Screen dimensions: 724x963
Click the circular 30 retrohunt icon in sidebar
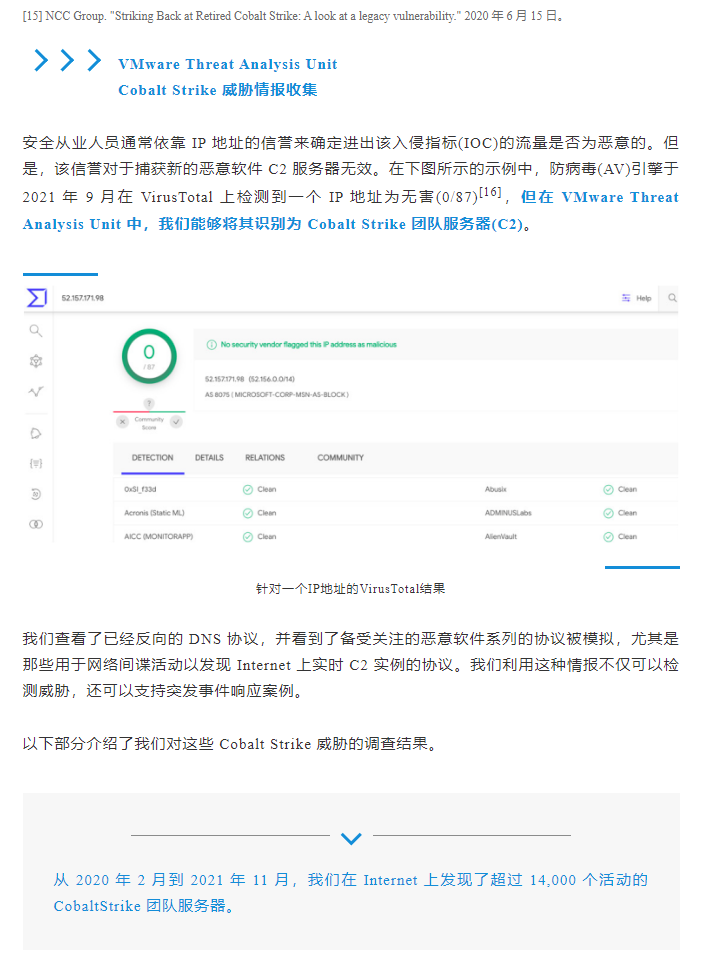36,494
